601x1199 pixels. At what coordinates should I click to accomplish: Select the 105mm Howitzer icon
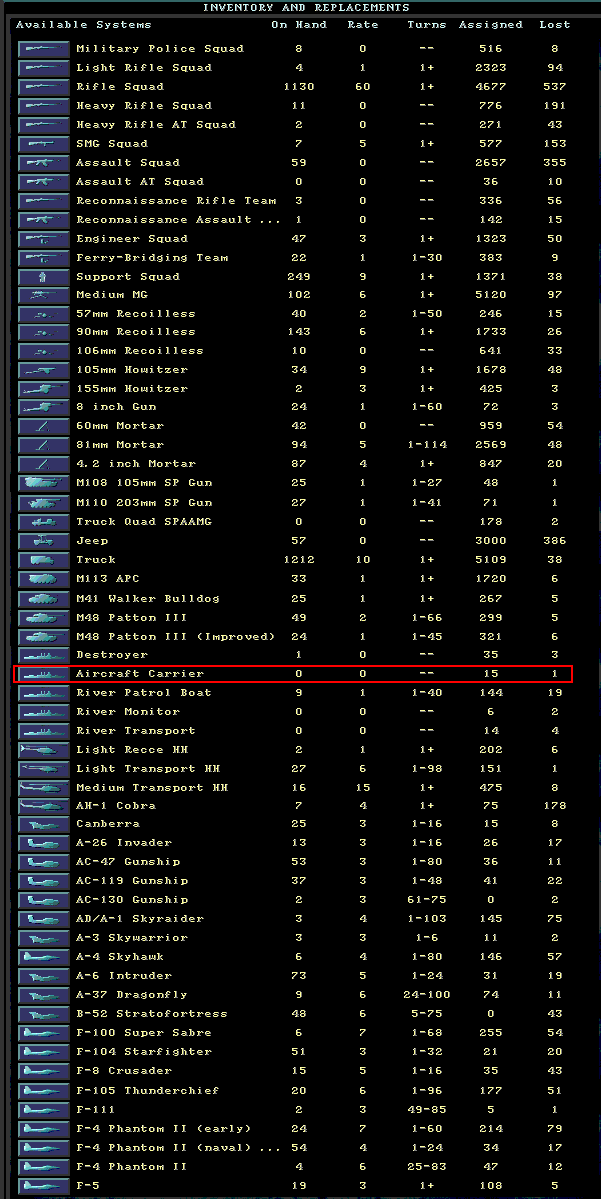[x=44, y=370]
